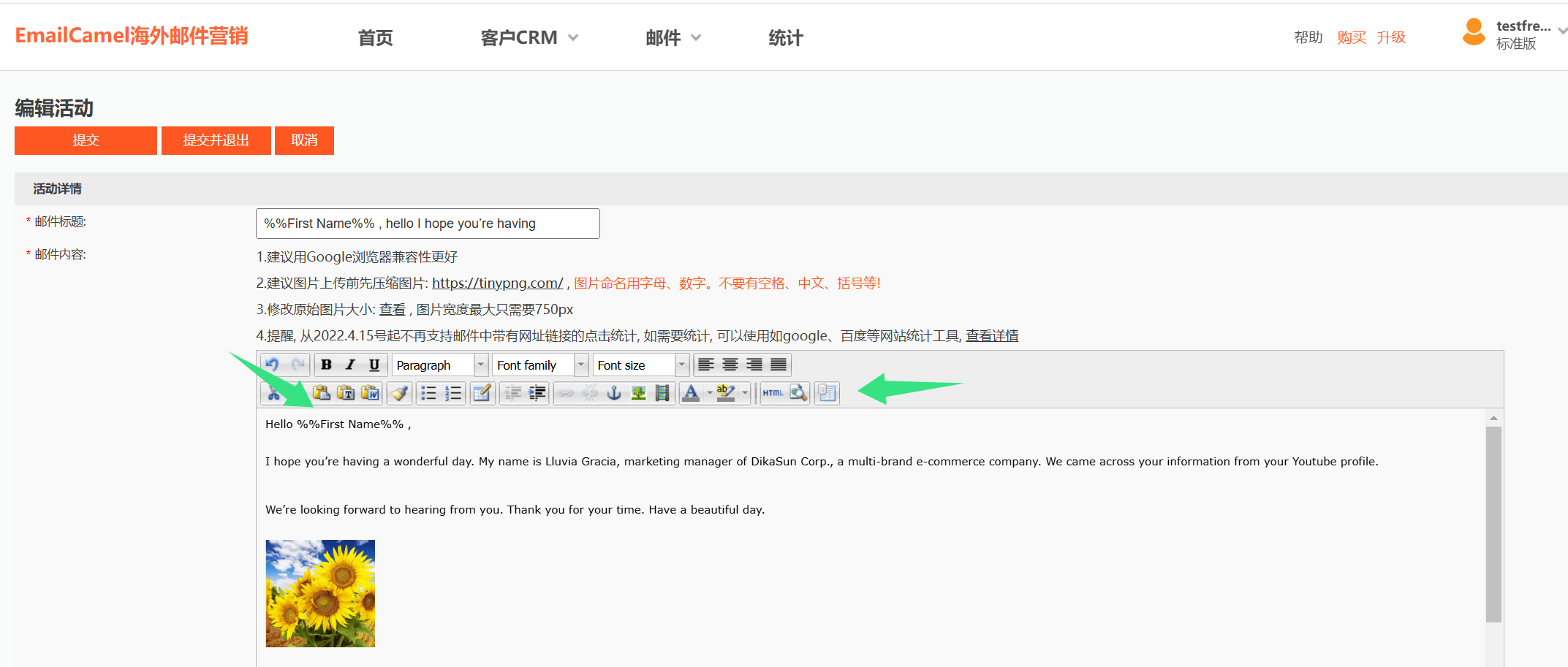The height and width of the screenshot is (667, 1568).
Task: Click the plain paste clipboard icon
Action: point(322,393)
